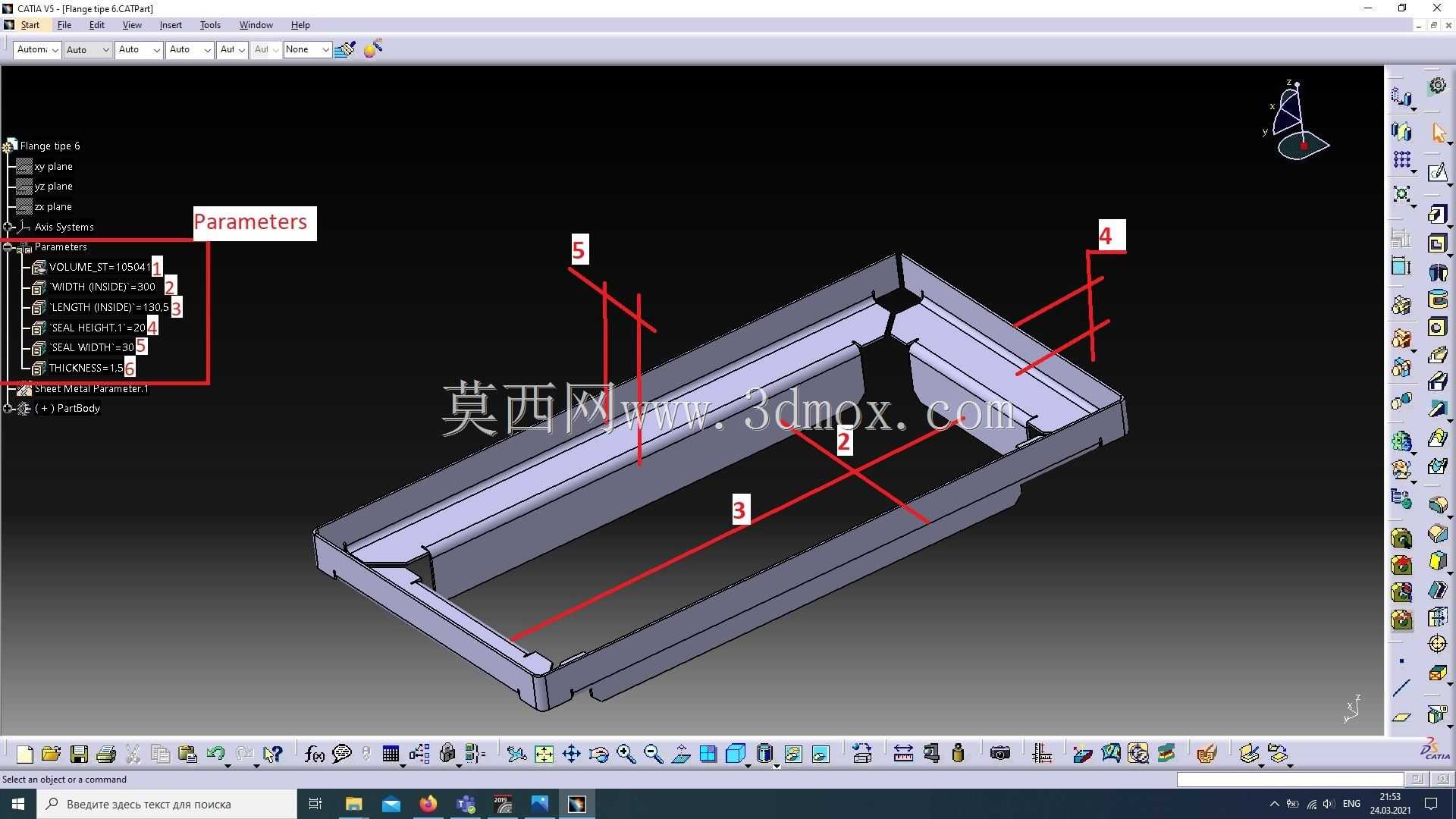Select the Rotate view tool

tap(598, 754)
